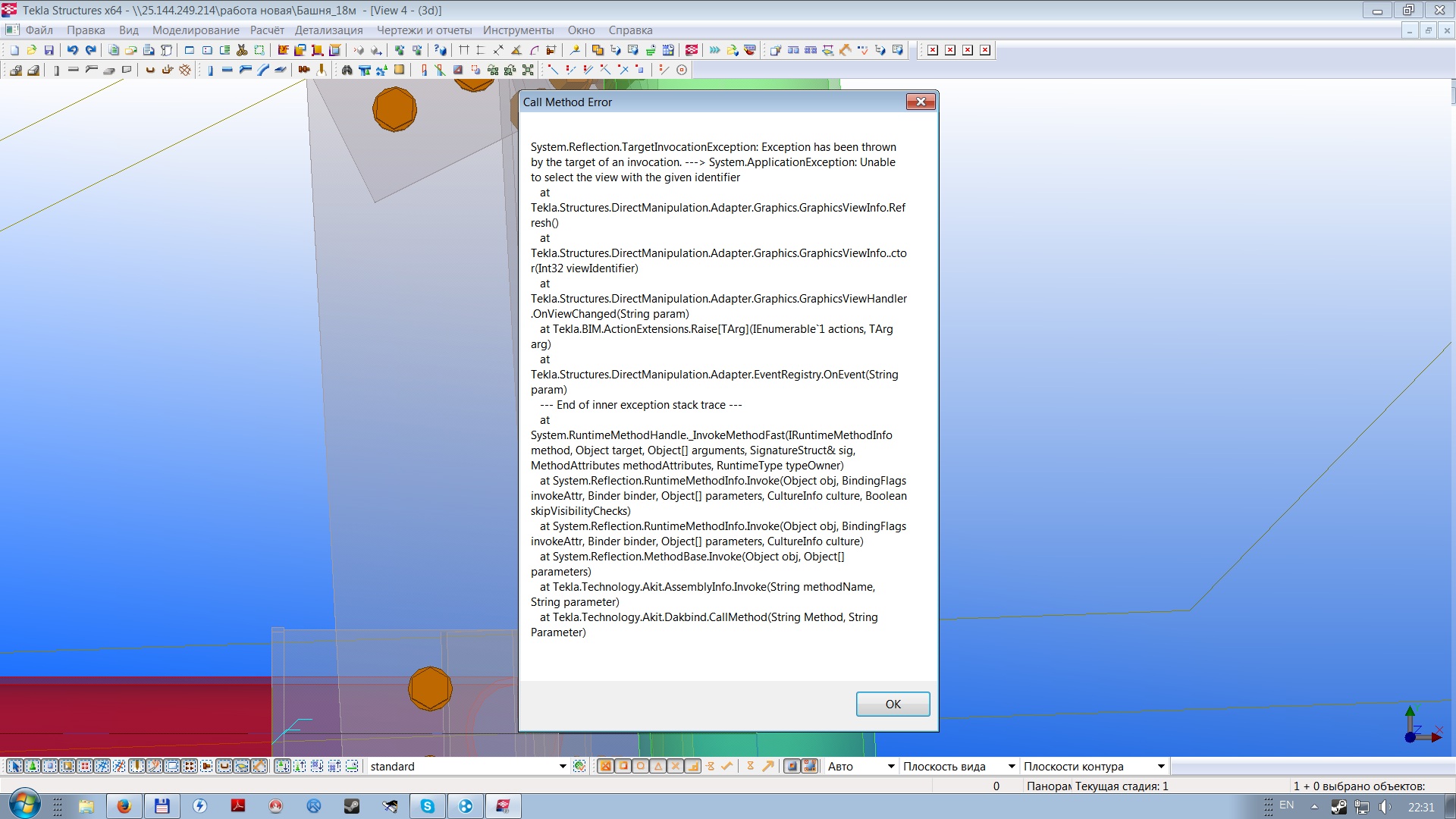Image resolution: width=1456 pixels, height=819 pixels.
Task: Select the create steel beam tool
Action: coord(227,70)
